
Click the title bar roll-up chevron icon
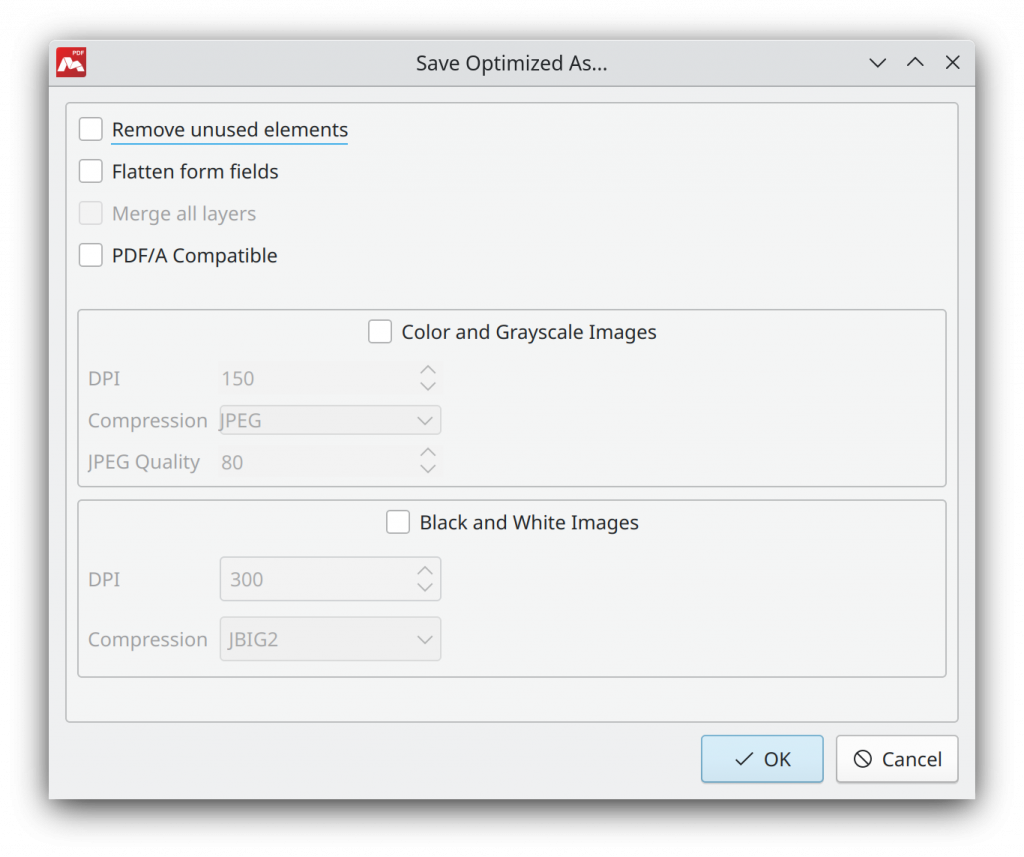(x=915, y=62)
